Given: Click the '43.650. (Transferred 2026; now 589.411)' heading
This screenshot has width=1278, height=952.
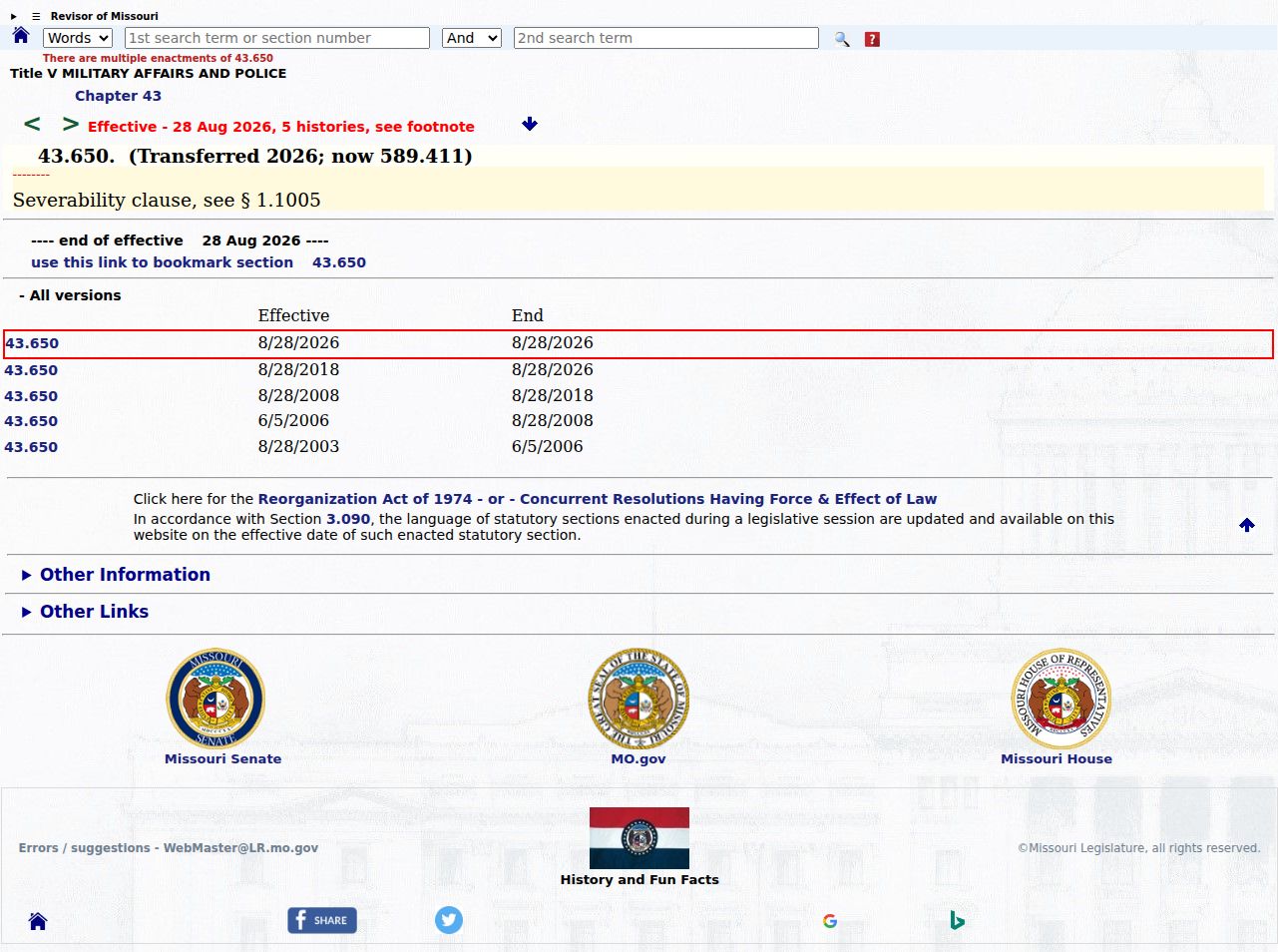Looking at the screenshot, I should 255,156.
